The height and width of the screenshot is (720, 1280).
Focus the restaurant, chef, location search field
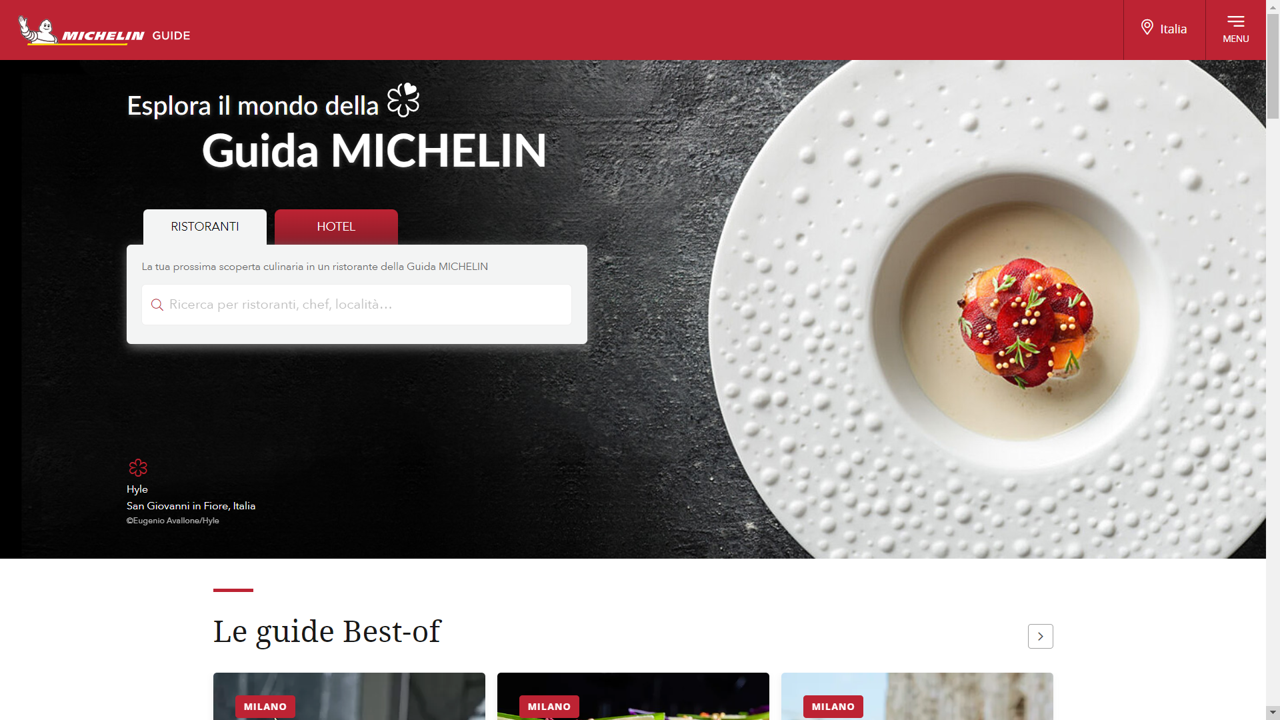pos(356,305)
